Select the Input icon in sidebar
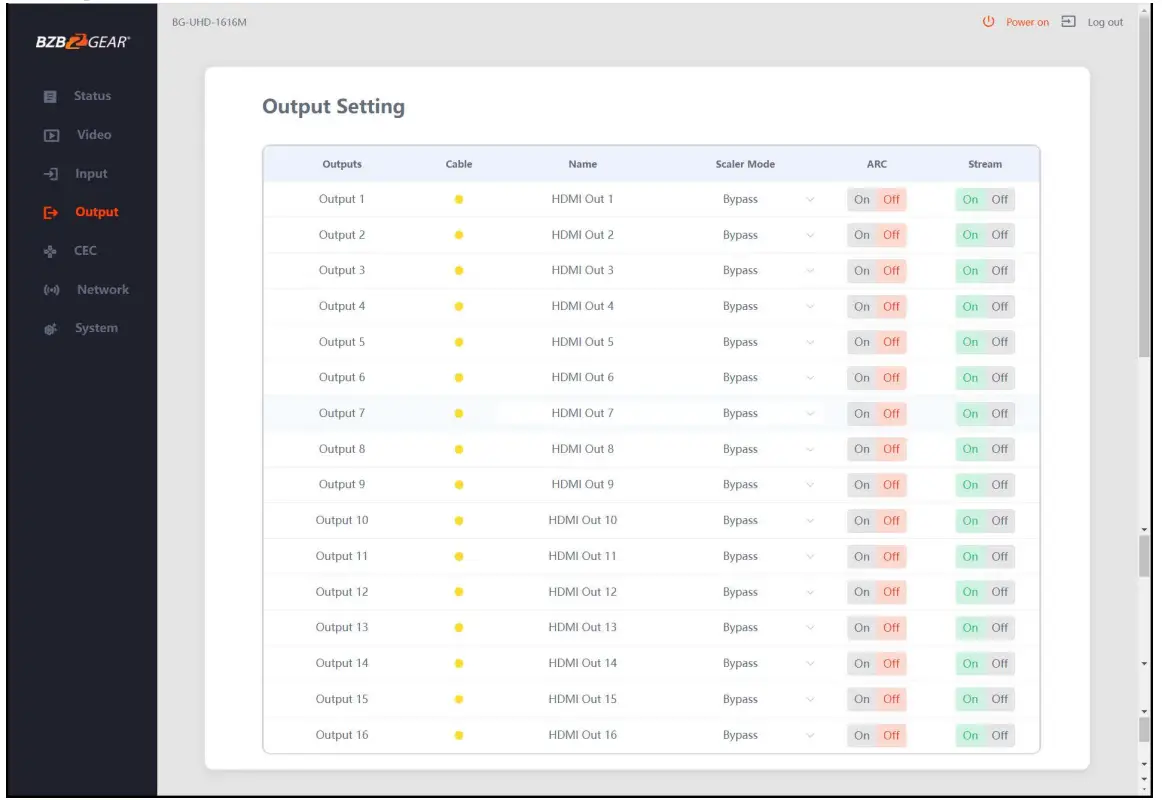 click(48, 173)
